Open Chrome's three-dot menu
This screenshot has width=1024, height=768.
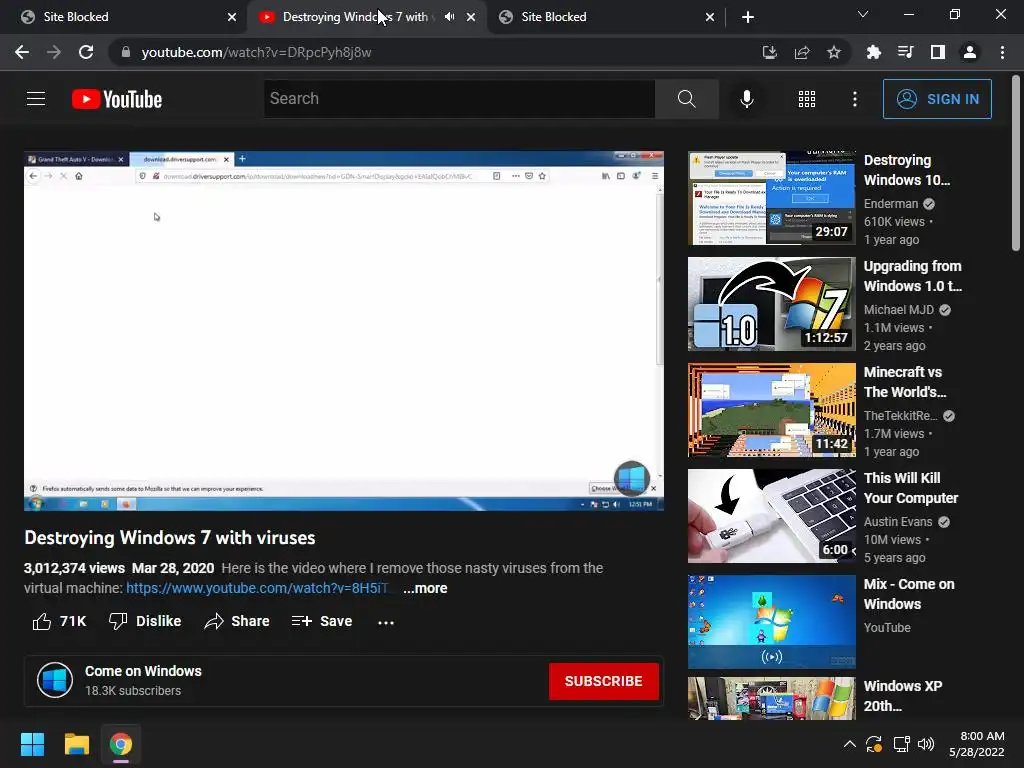pos(1002,52)
